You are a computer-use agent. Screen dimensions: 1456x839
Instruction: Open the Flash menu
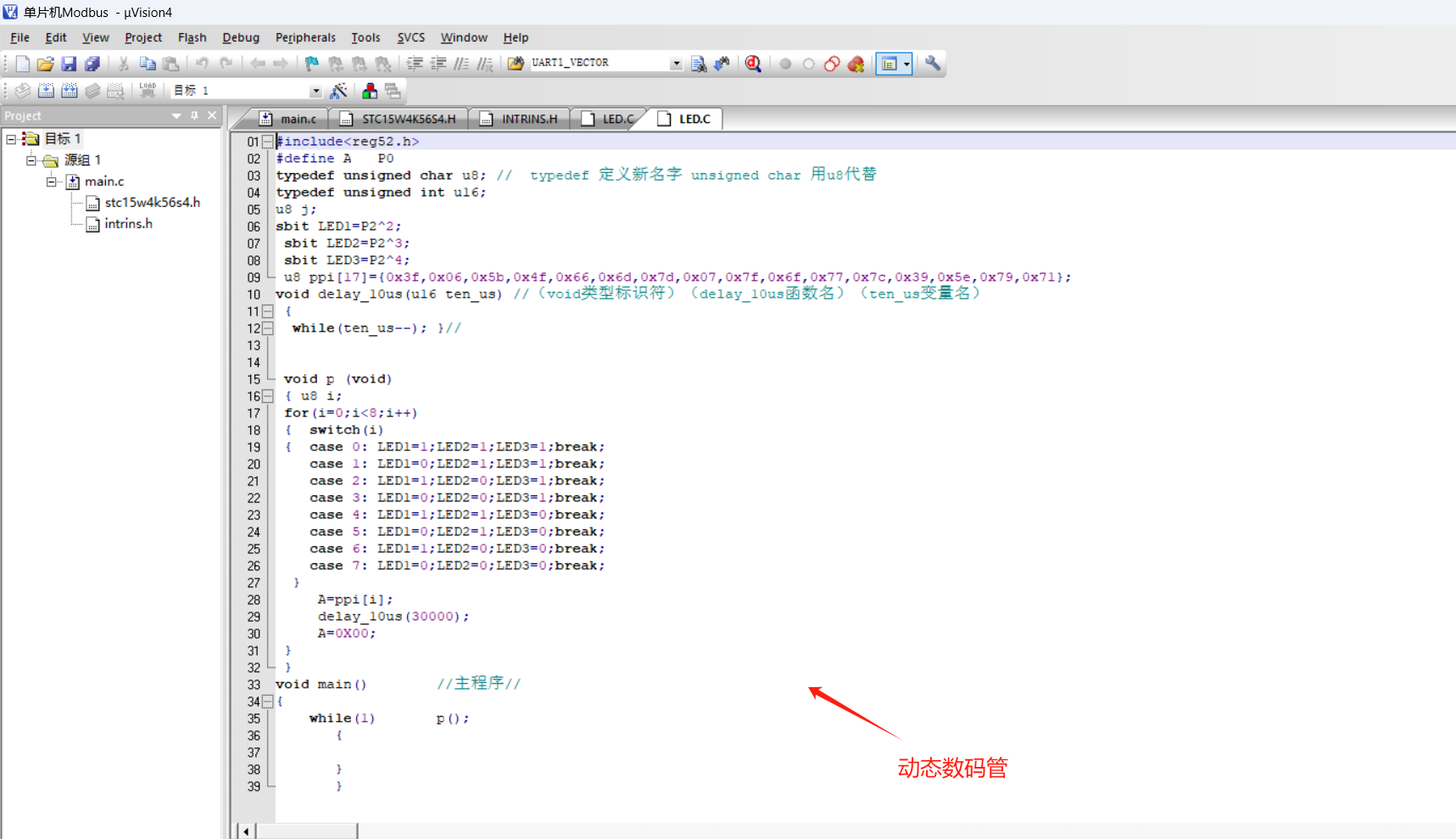(x=192, y=37)
